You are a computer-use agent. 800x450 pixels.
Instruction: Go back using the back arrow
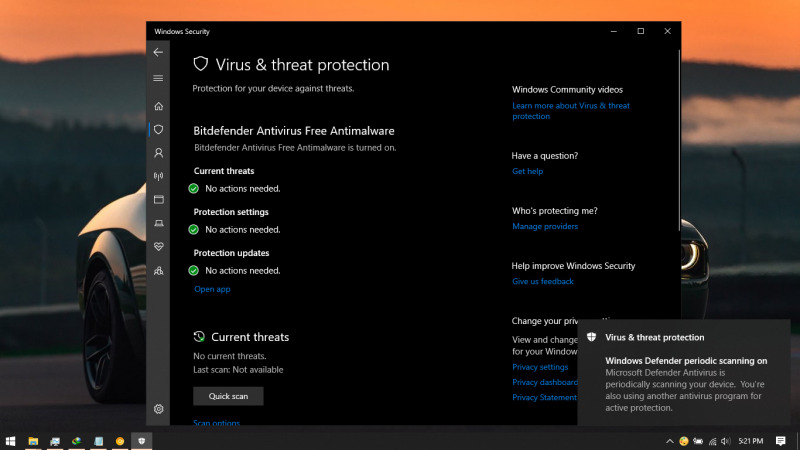coord(158,53)
